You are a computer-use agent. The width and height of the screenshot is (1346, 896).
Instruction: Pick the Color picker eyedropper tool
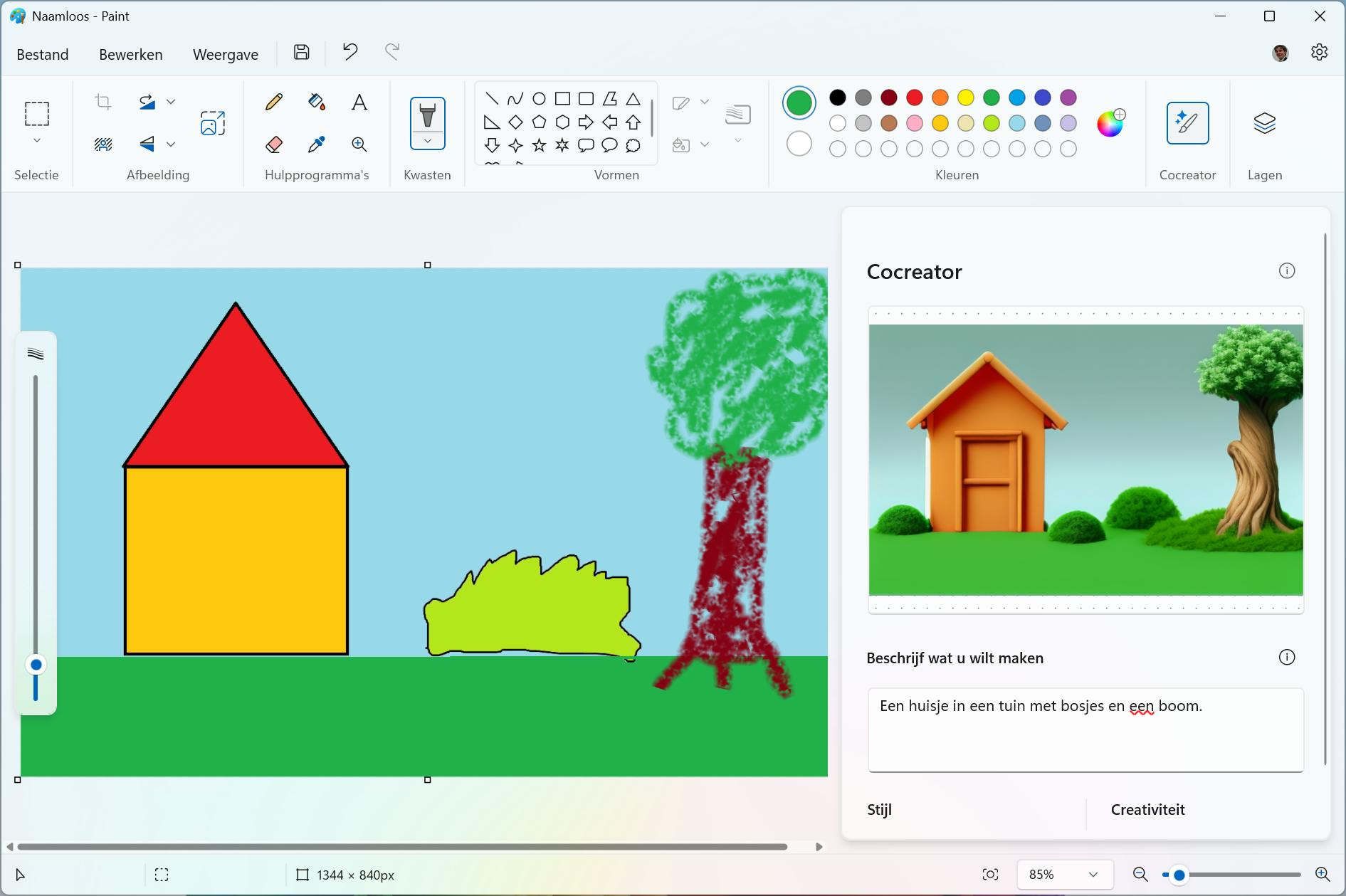[x=317, y=144]
